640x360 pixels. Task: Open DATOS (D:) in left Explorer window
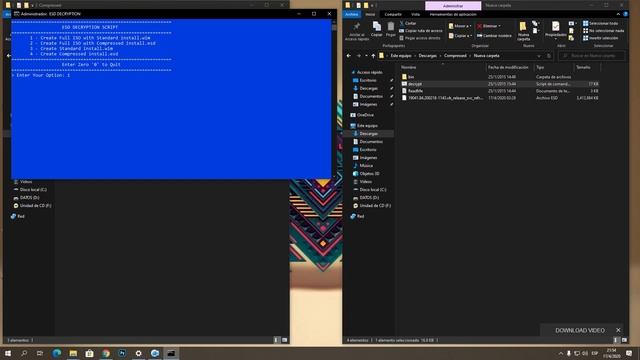click(x=29, y=198)
